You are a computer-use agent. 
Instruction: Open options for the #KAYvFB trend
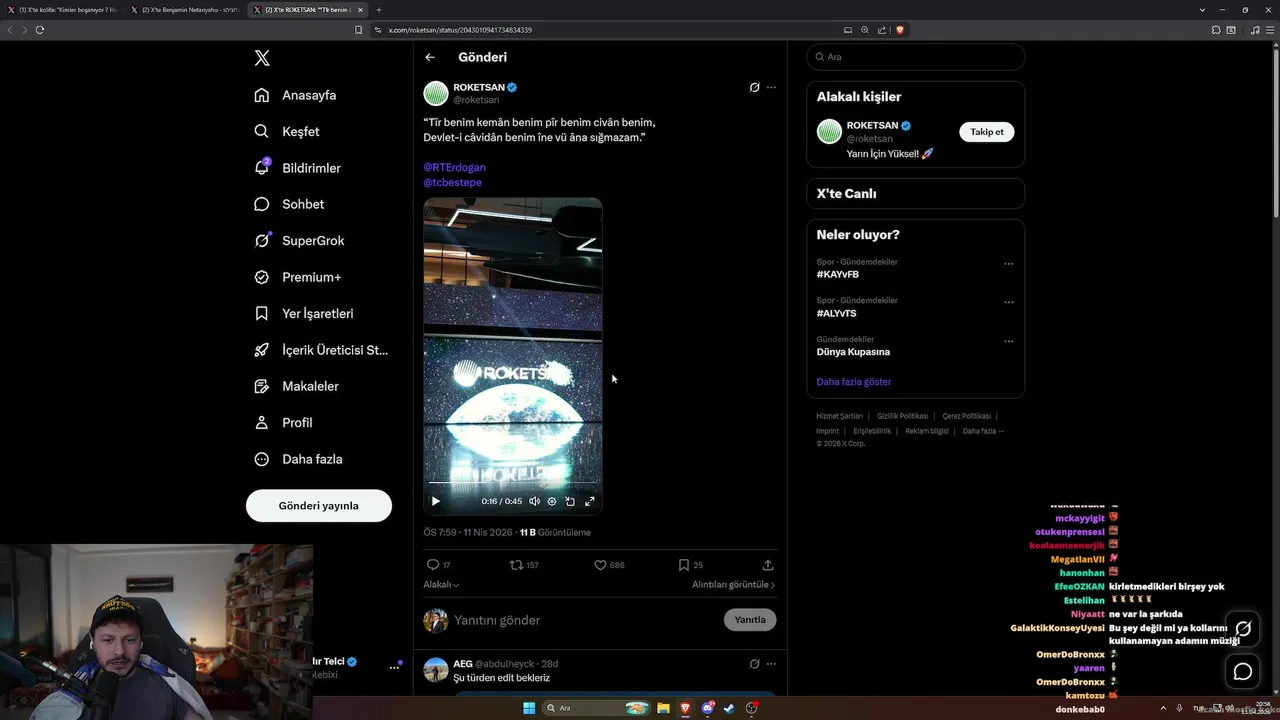pos(1008,264)
